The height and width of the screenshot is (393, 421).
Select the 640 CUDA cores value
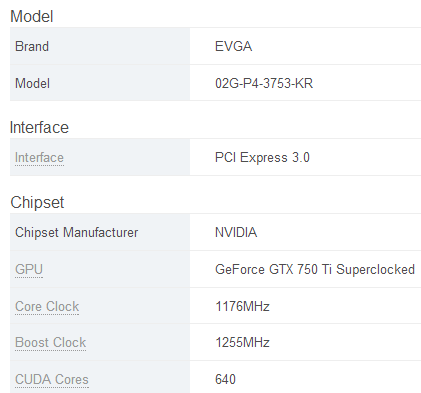tap(225, 379)
